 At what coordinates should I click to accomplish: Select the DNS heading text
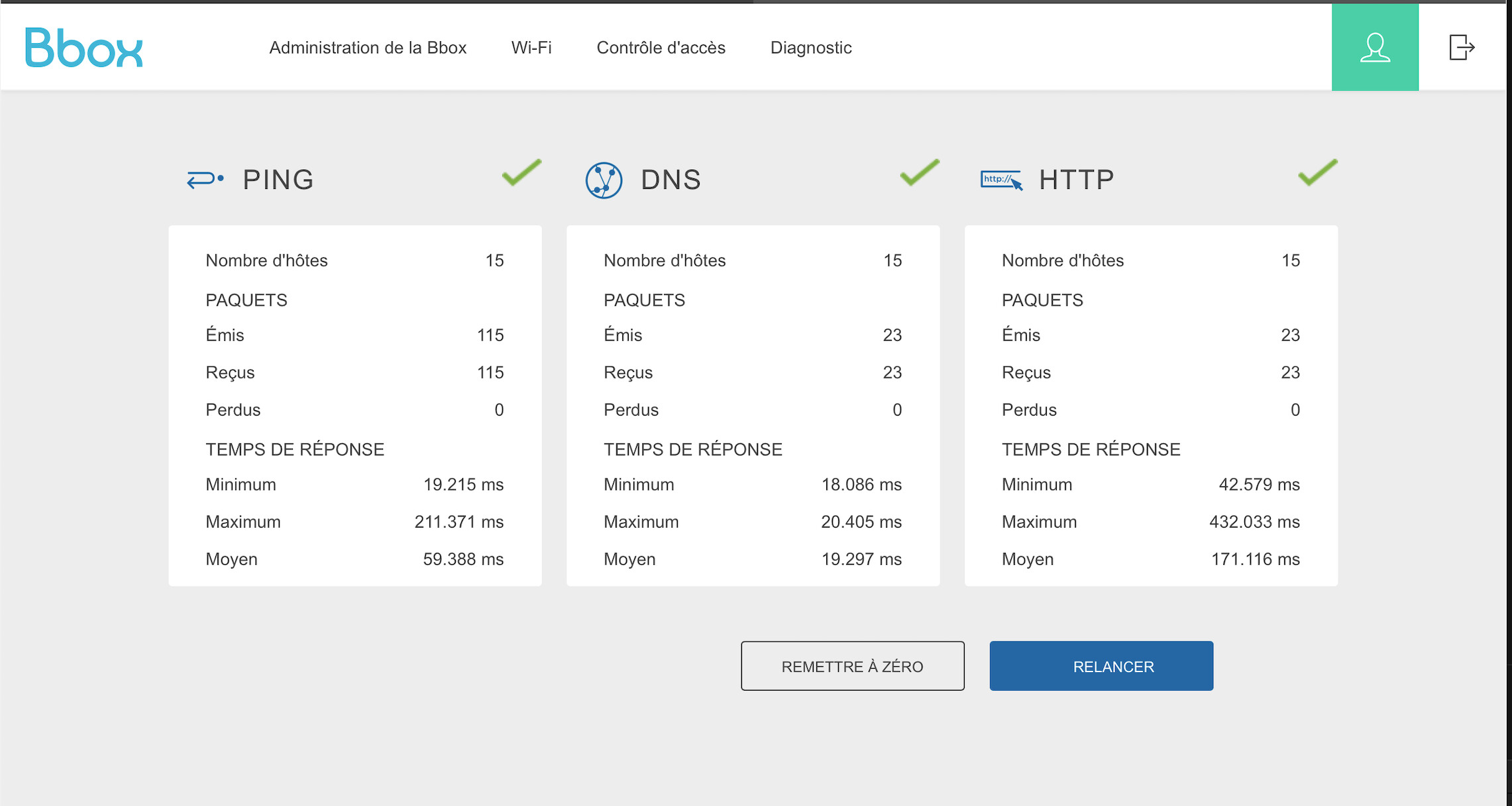click(671, 180)
